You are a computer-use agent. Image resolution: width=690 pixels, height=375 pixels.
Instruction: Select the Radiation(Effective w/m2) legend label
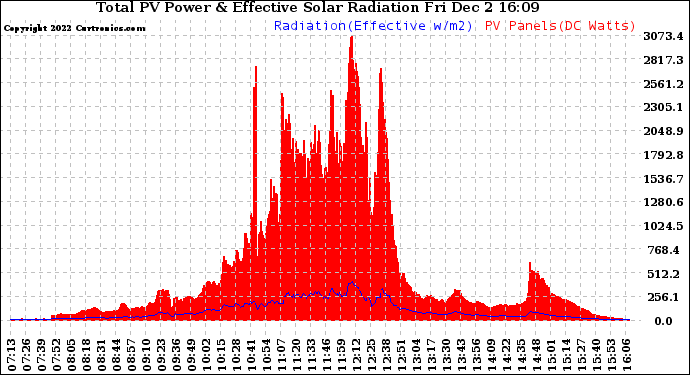coord(373,26)
